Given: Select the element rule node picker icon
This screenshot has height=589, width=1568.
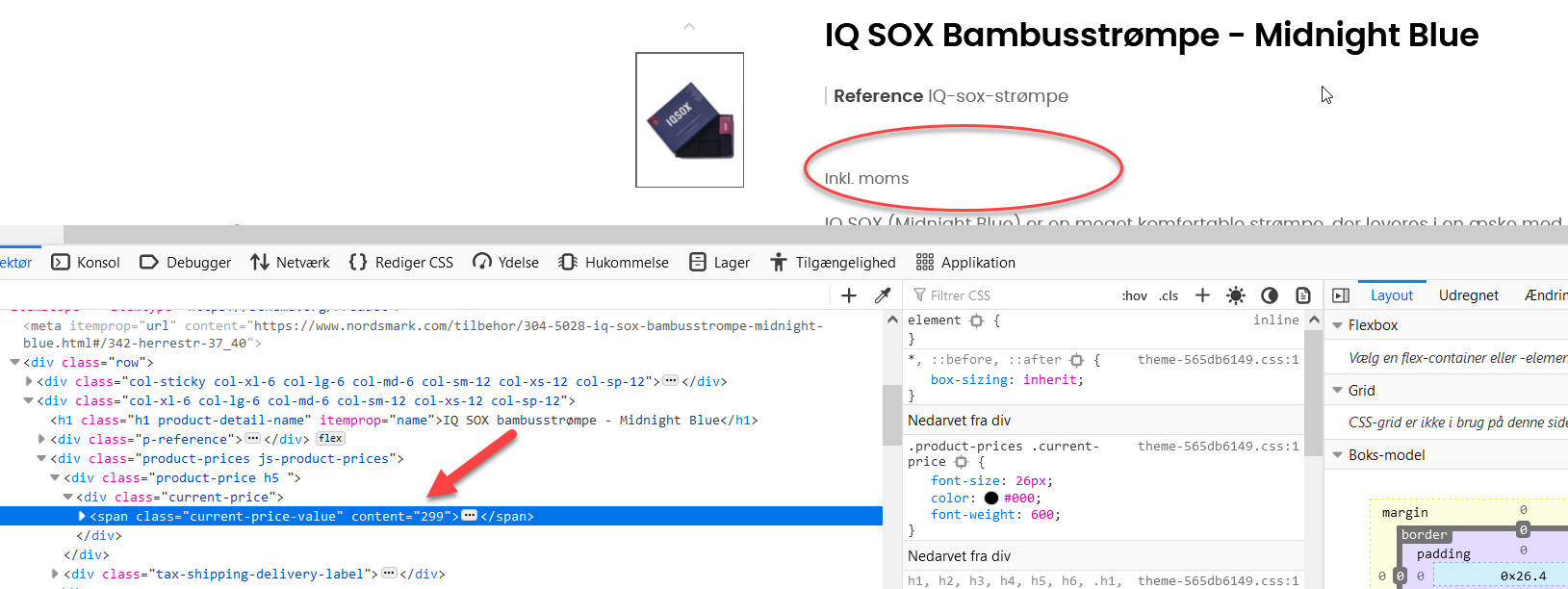Looking at the screenshot, I should 976,320.
